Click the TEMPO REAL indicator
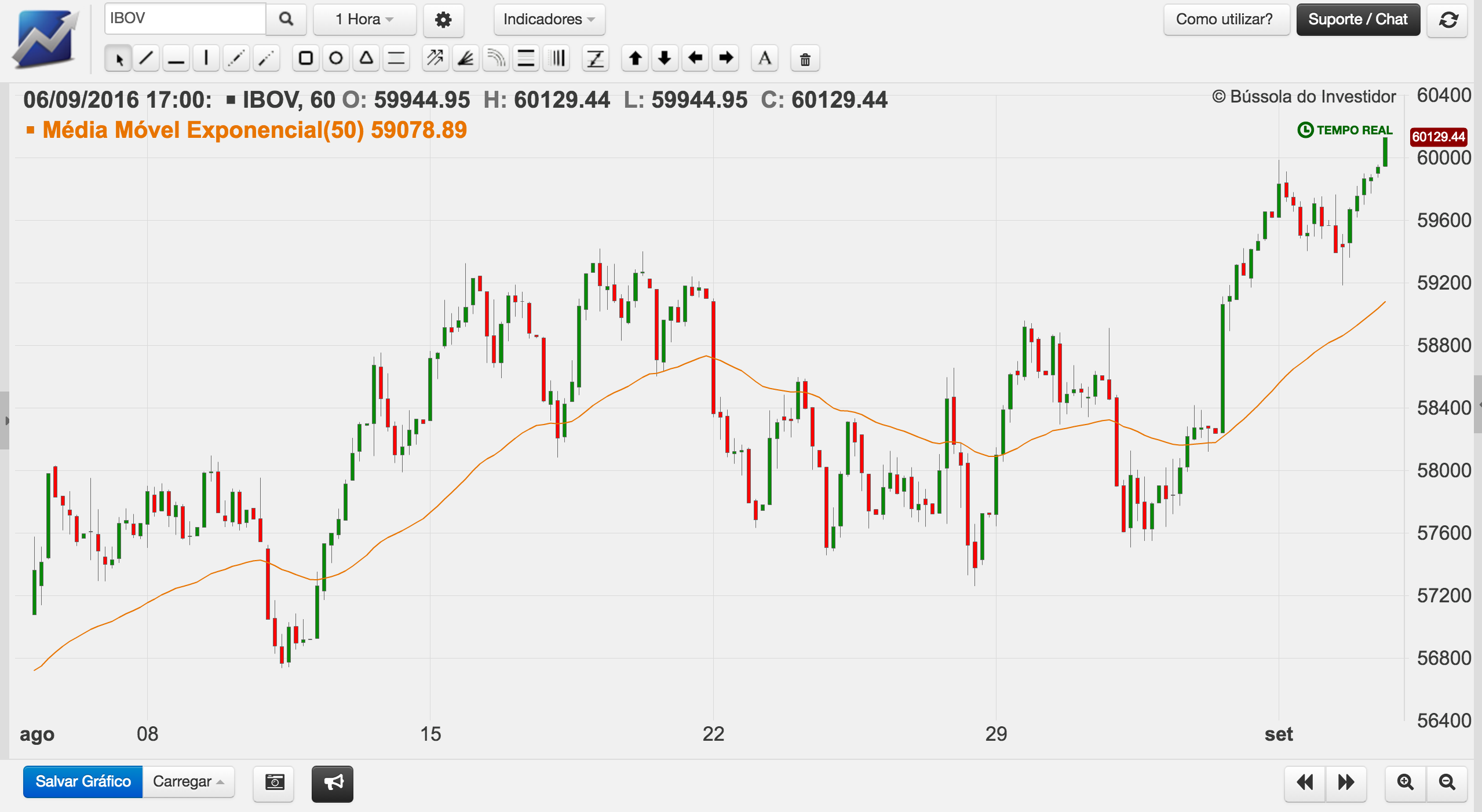The height and width of the screenshot is (812, 1482). click(x=1345, y=130)
